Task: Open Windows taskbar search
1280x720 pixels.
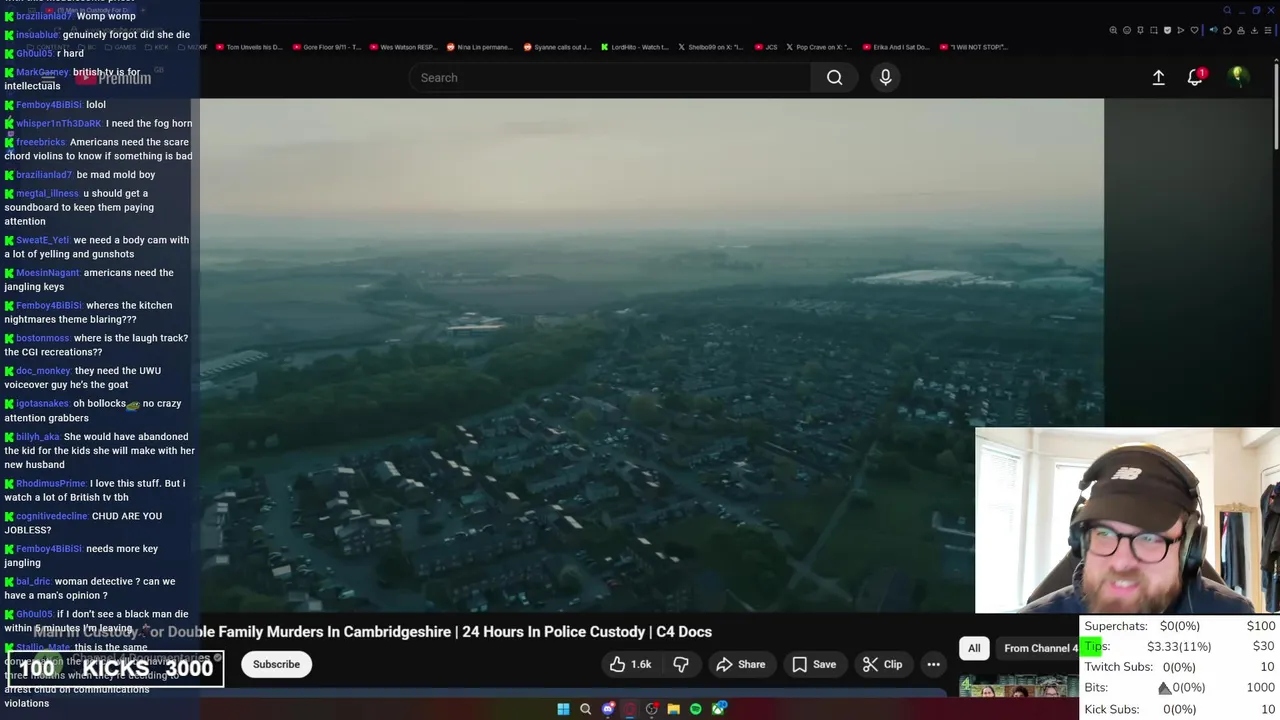Action: 585,709
